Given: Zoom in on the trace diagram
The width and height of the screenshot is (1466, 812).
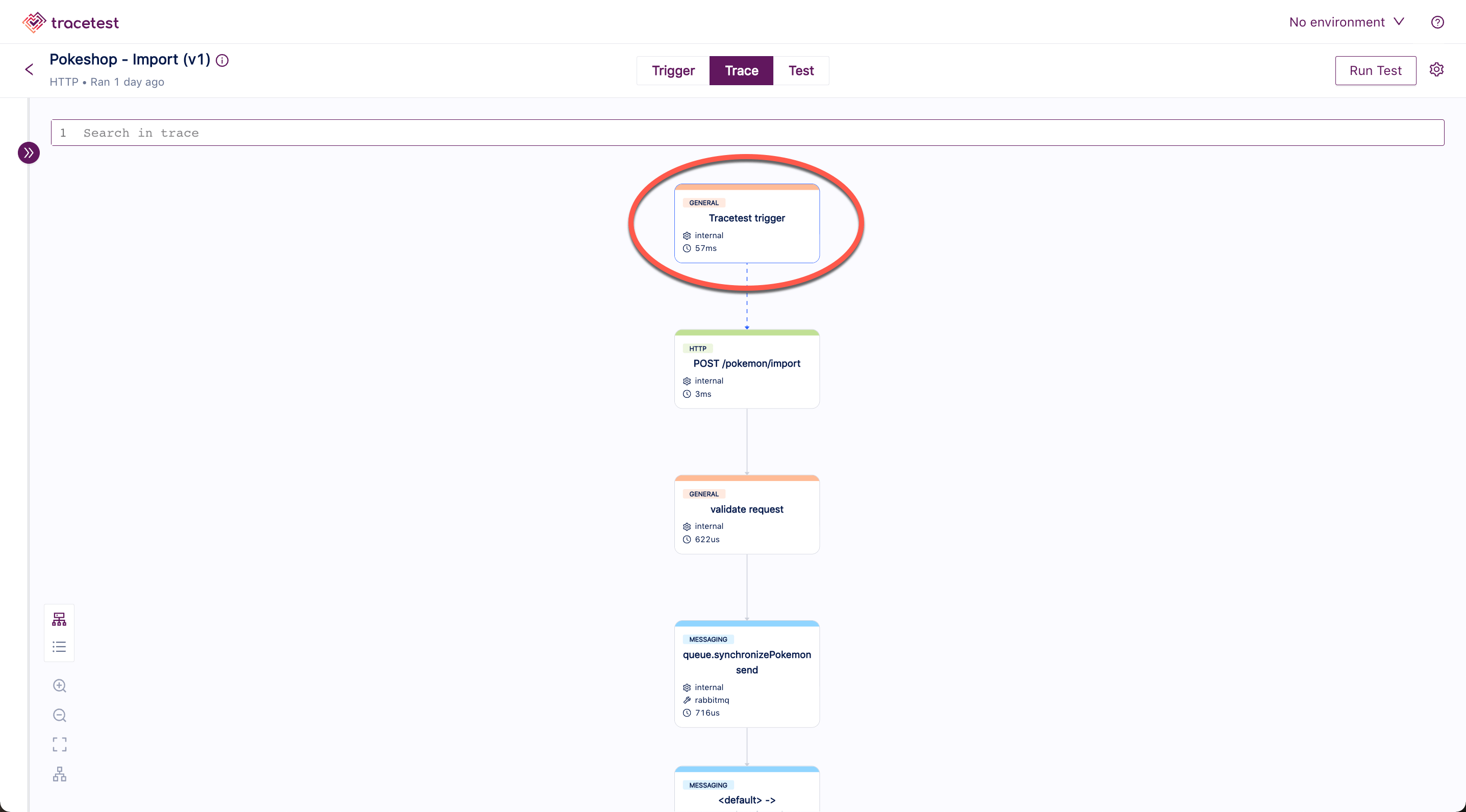Looking at the screenshot, I should pos(59,686).
